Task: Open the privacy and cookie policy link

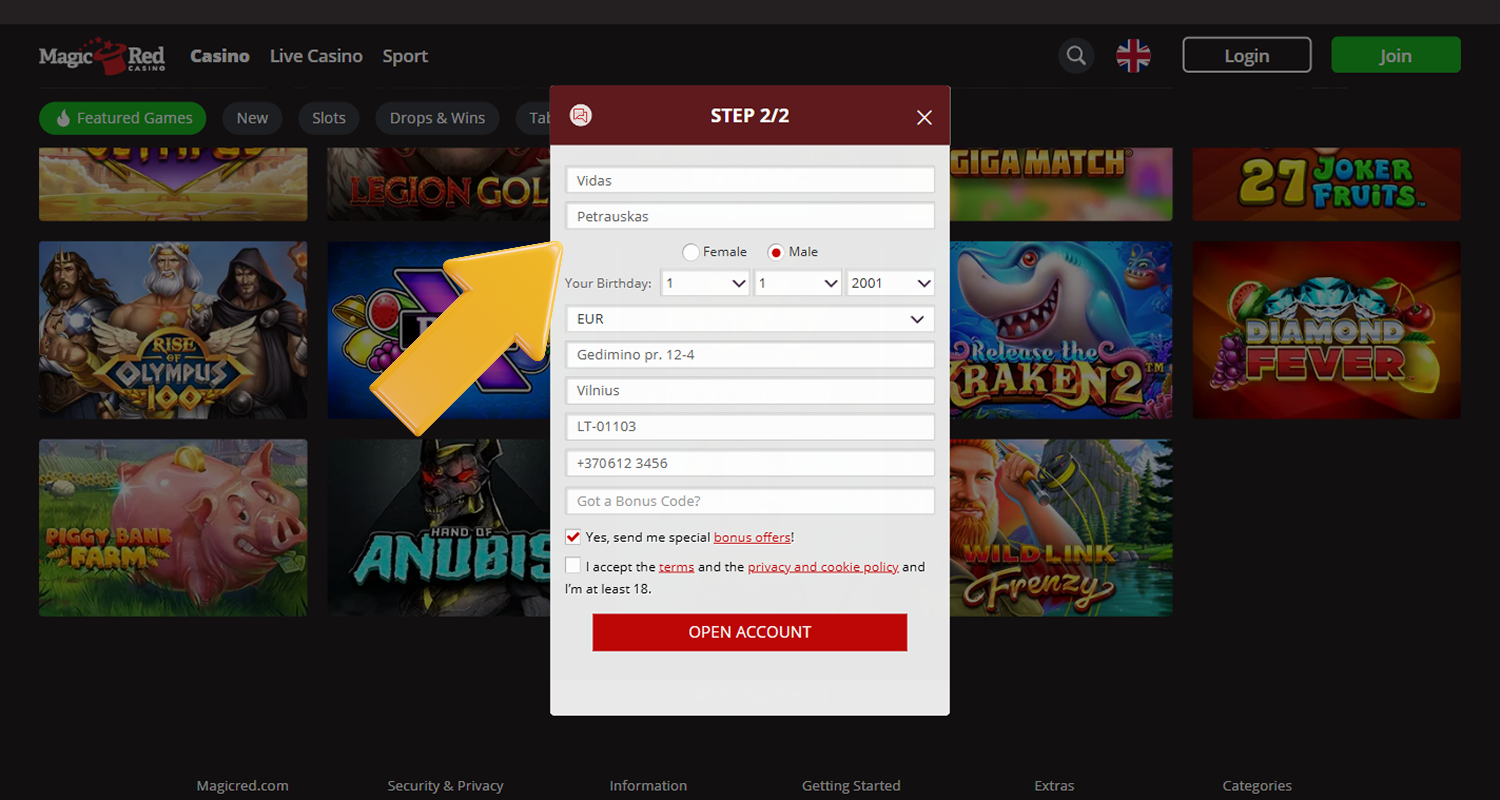Action: coord(823,567)
